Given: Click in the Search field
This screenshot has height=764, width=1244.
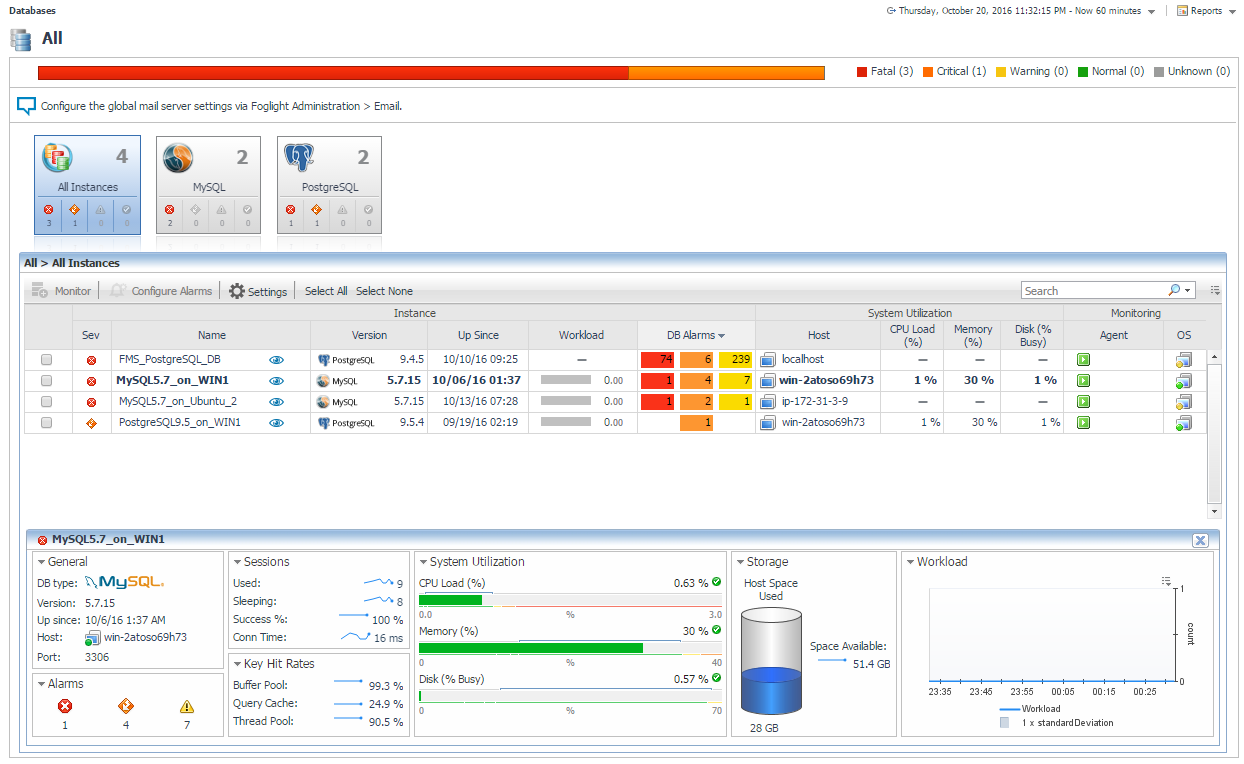Looking at the screenshot, I should 1094,291.
